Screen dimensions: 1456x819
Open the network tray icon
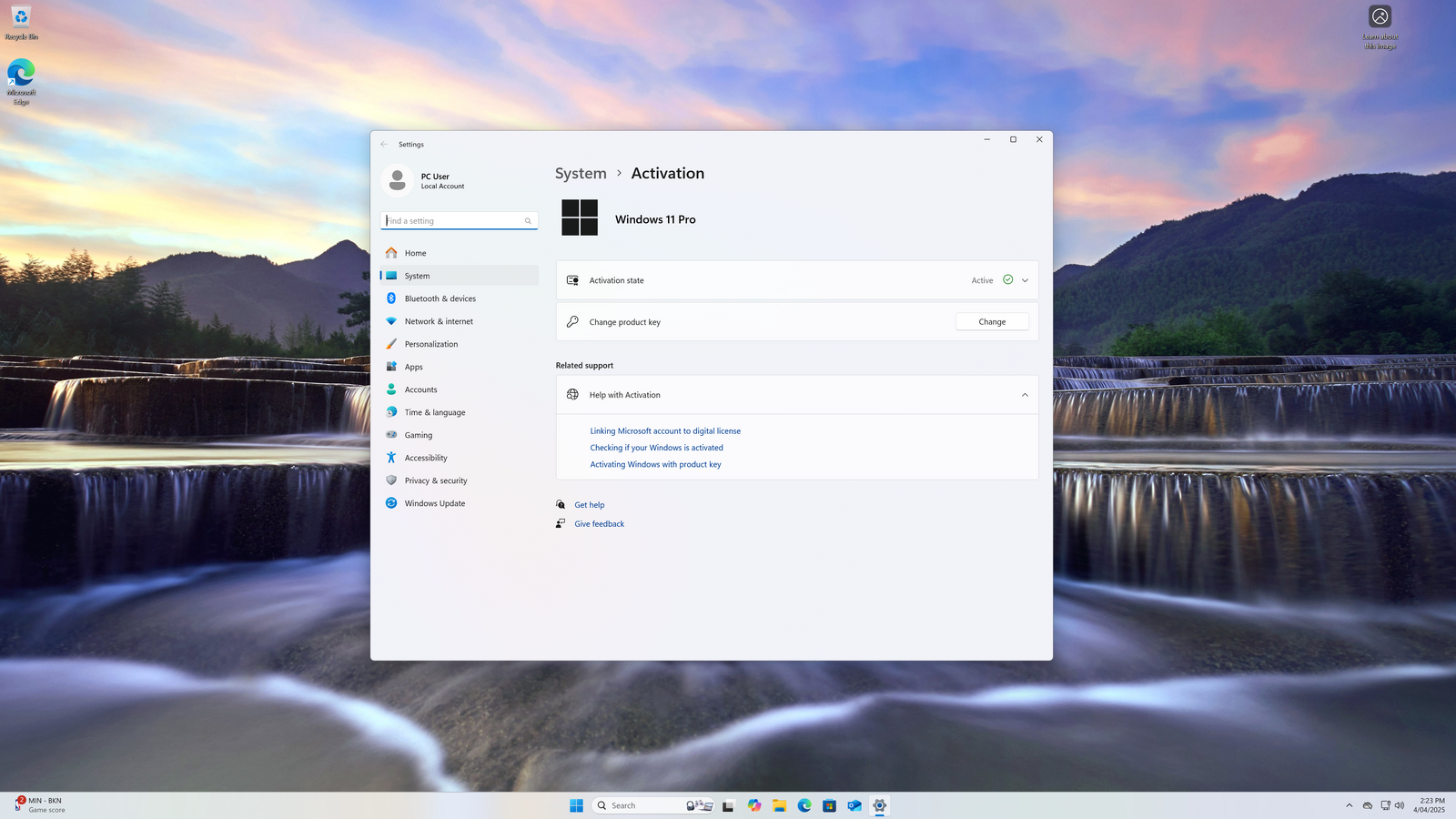click(x=1385, y=805)
